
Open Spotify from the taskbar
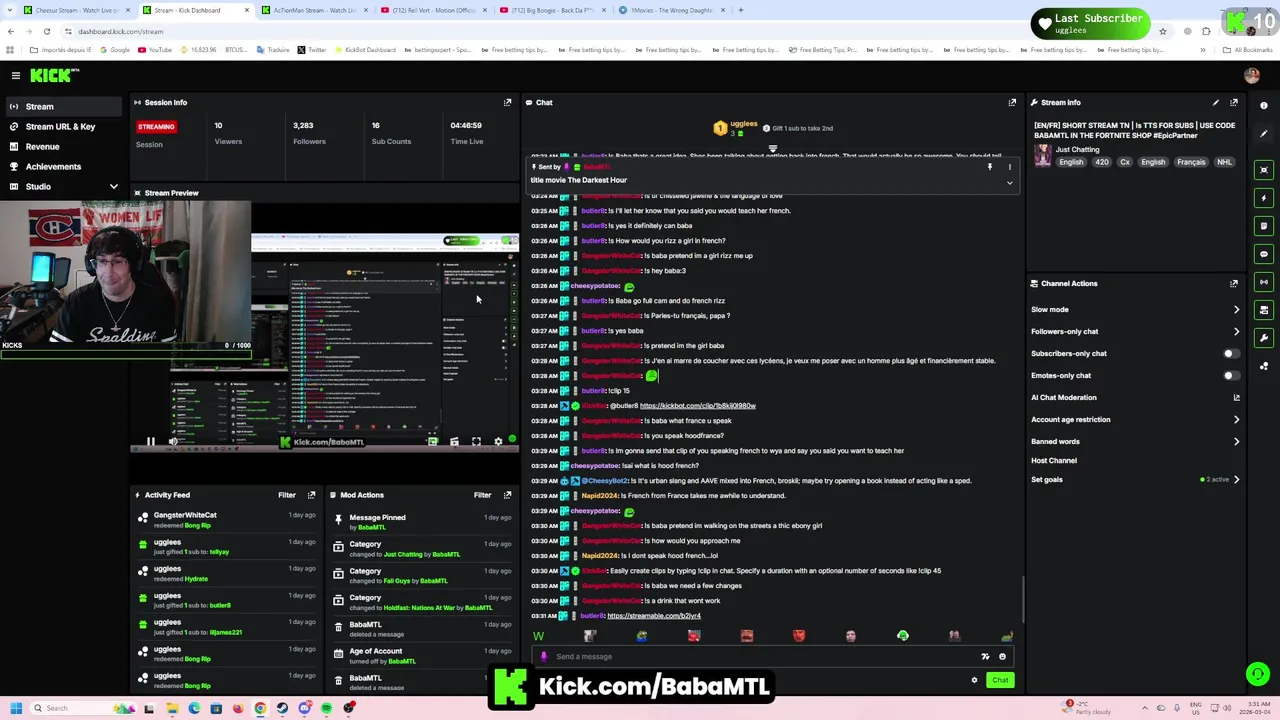click(x=326, y=708)
